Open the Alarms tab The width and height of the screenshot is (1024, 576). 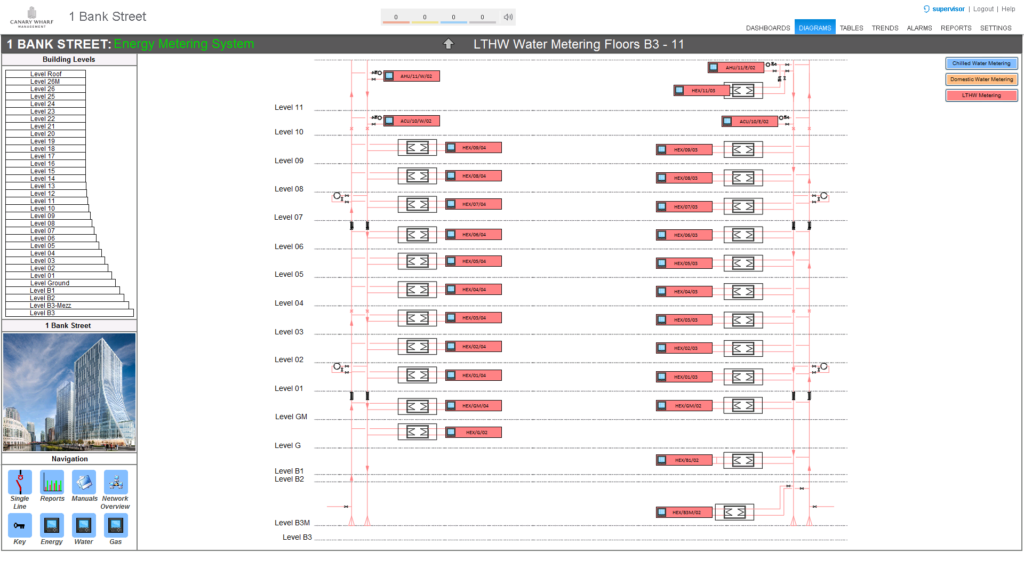coord(919,28)
